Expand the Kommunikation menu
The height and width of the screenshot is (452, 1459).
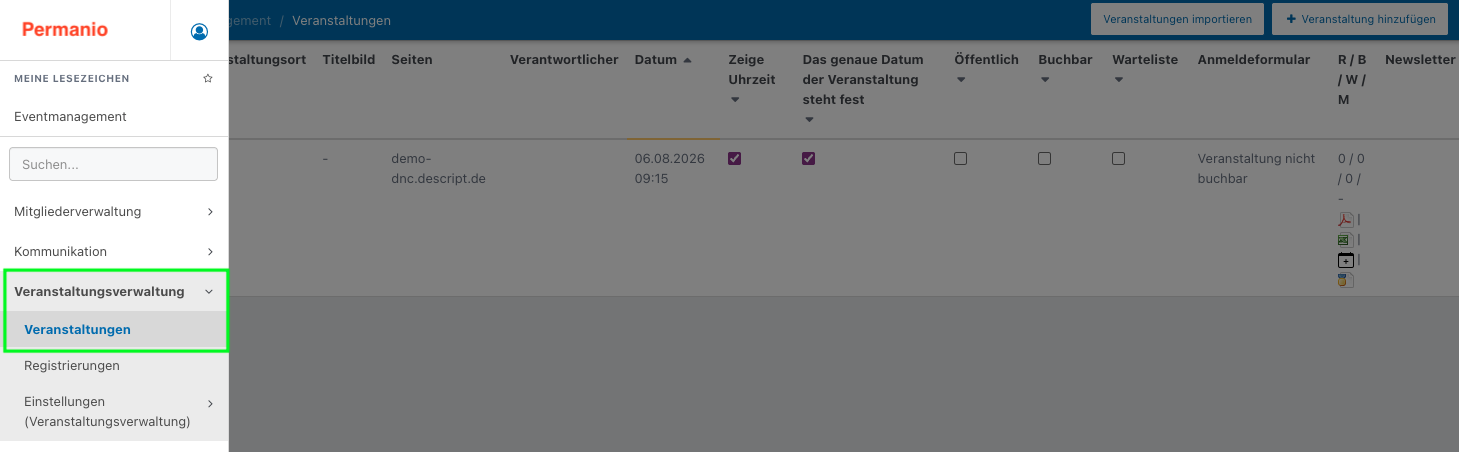coord(114,252)
